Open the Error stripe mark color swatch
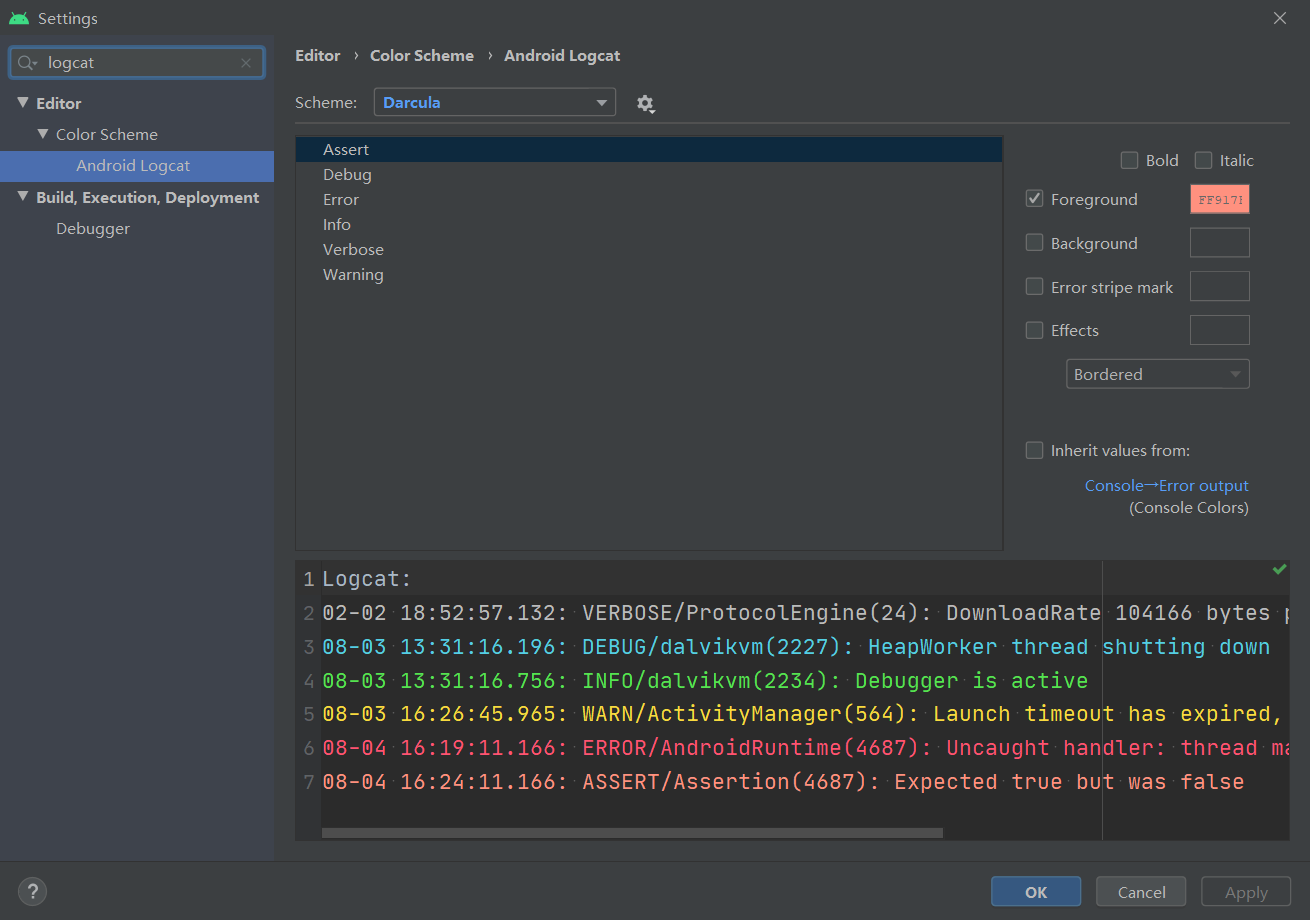The image size is (1310, 920). (x=1220, y=286)
